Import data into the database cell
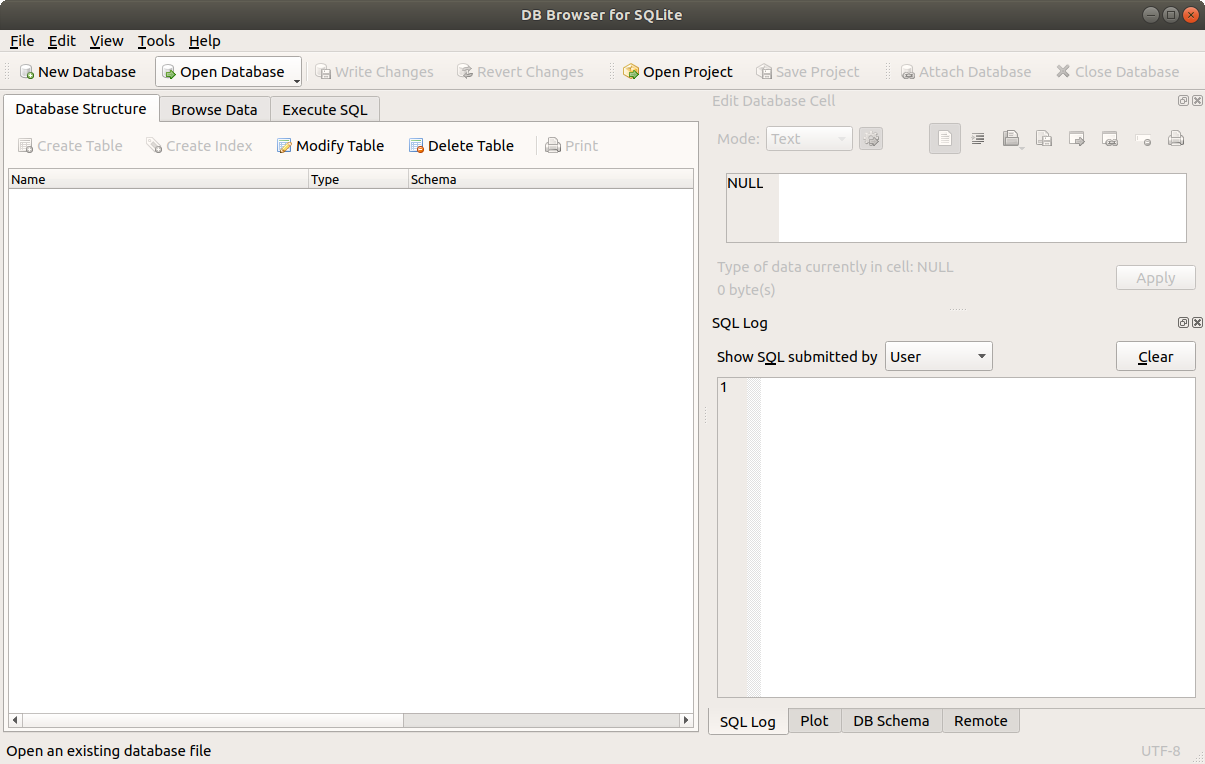This screenshot has width=1205, height=764. point(1012,138)
